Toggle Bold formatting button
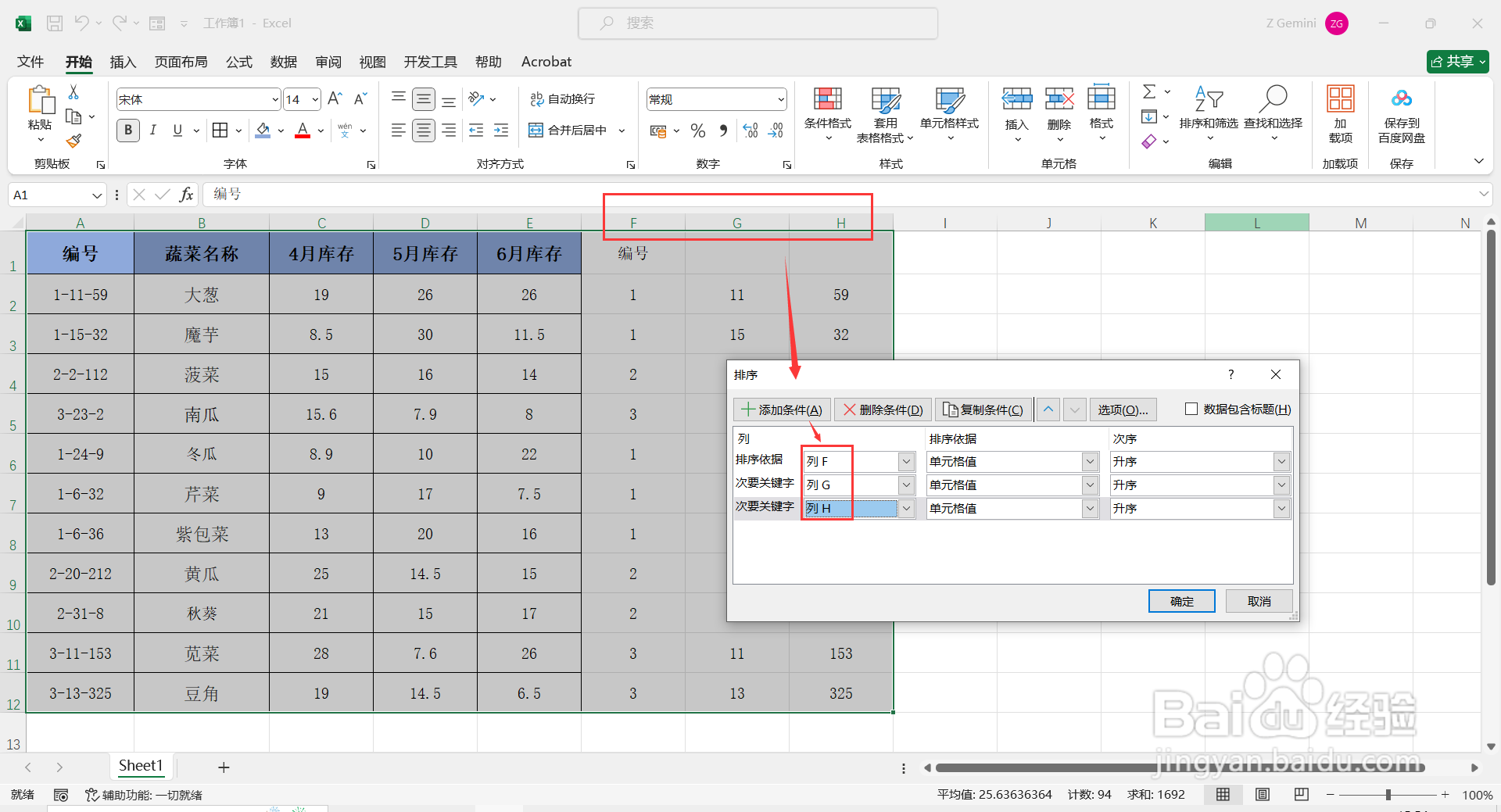 click(128, 131)
